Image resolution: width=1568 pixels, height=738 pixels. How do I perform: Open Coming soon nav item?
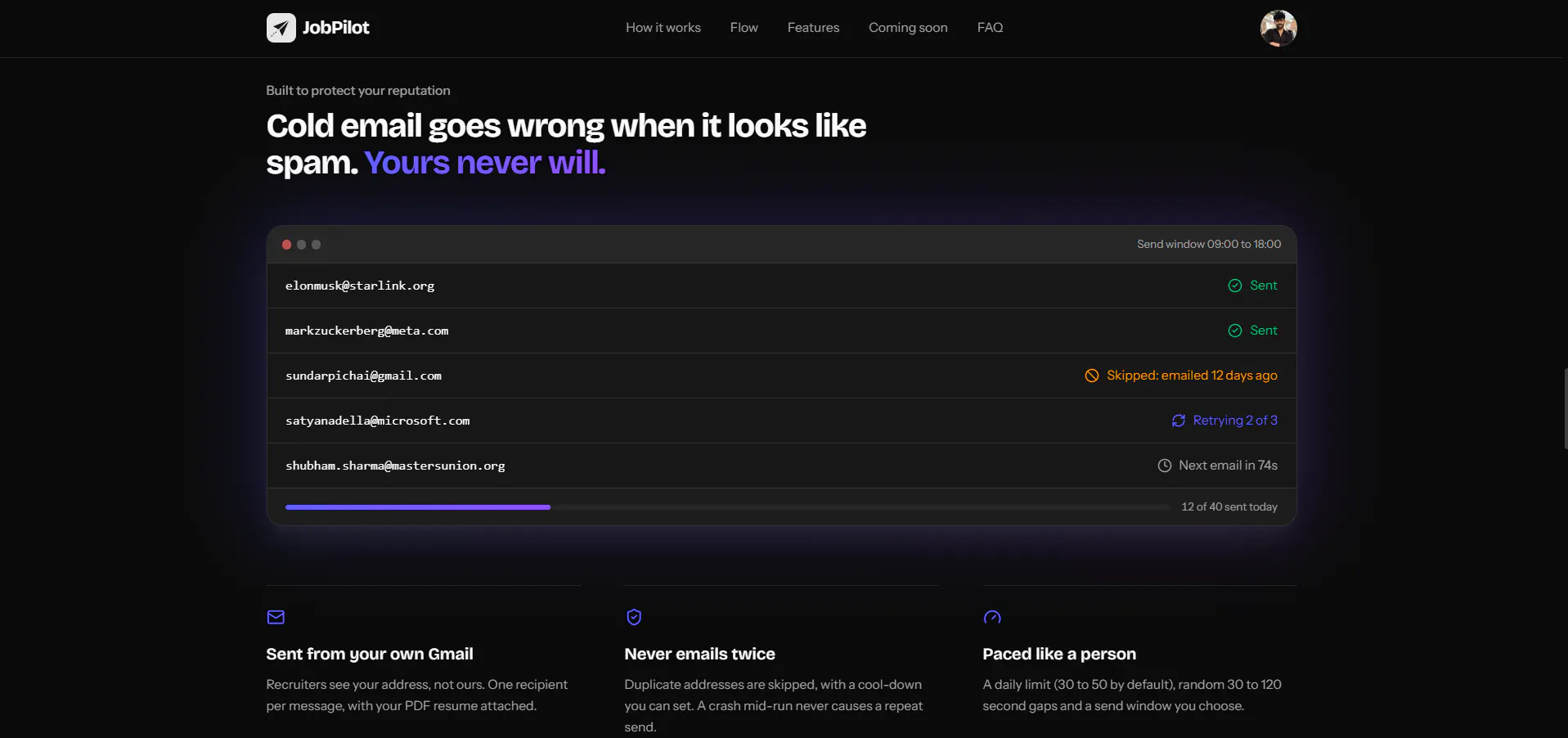point(908,28)
